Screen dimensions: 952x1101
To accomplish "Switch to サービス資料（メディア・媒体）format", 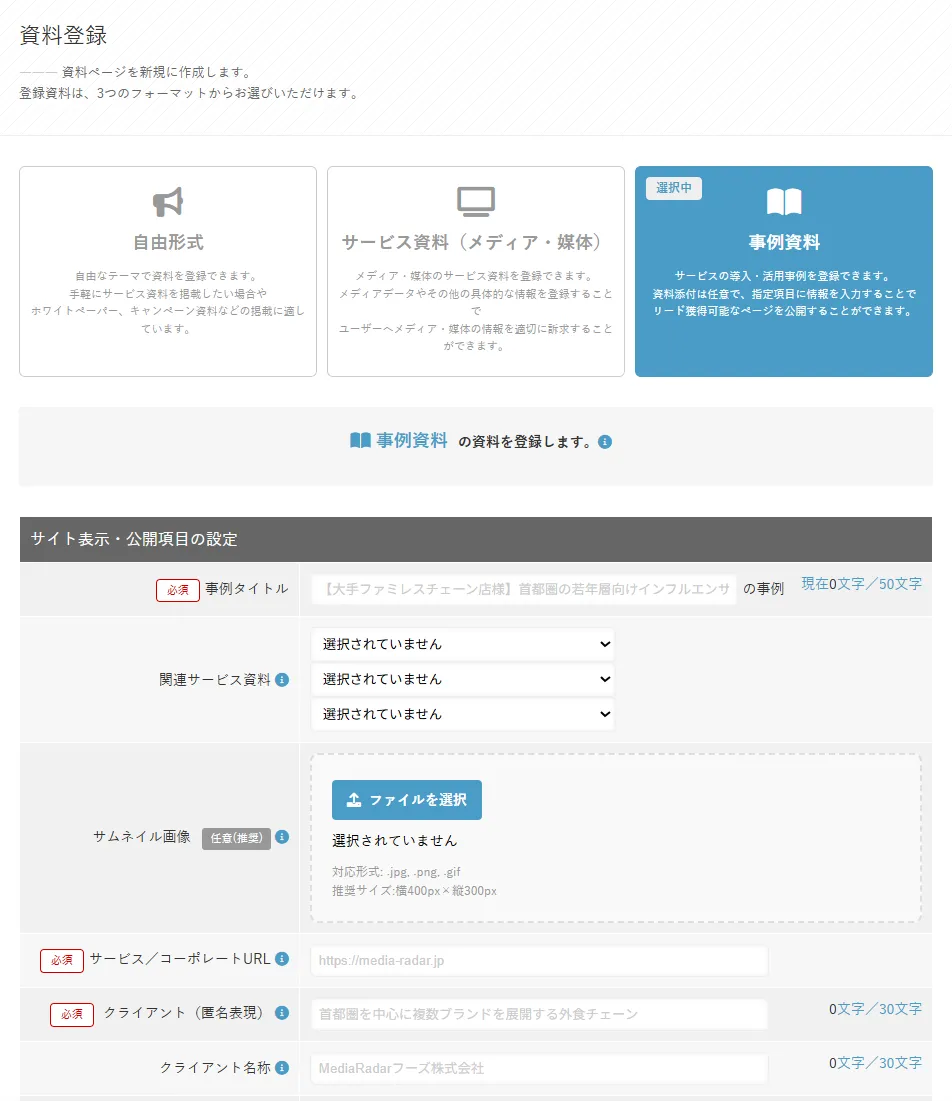I will (x=476, y=271).
